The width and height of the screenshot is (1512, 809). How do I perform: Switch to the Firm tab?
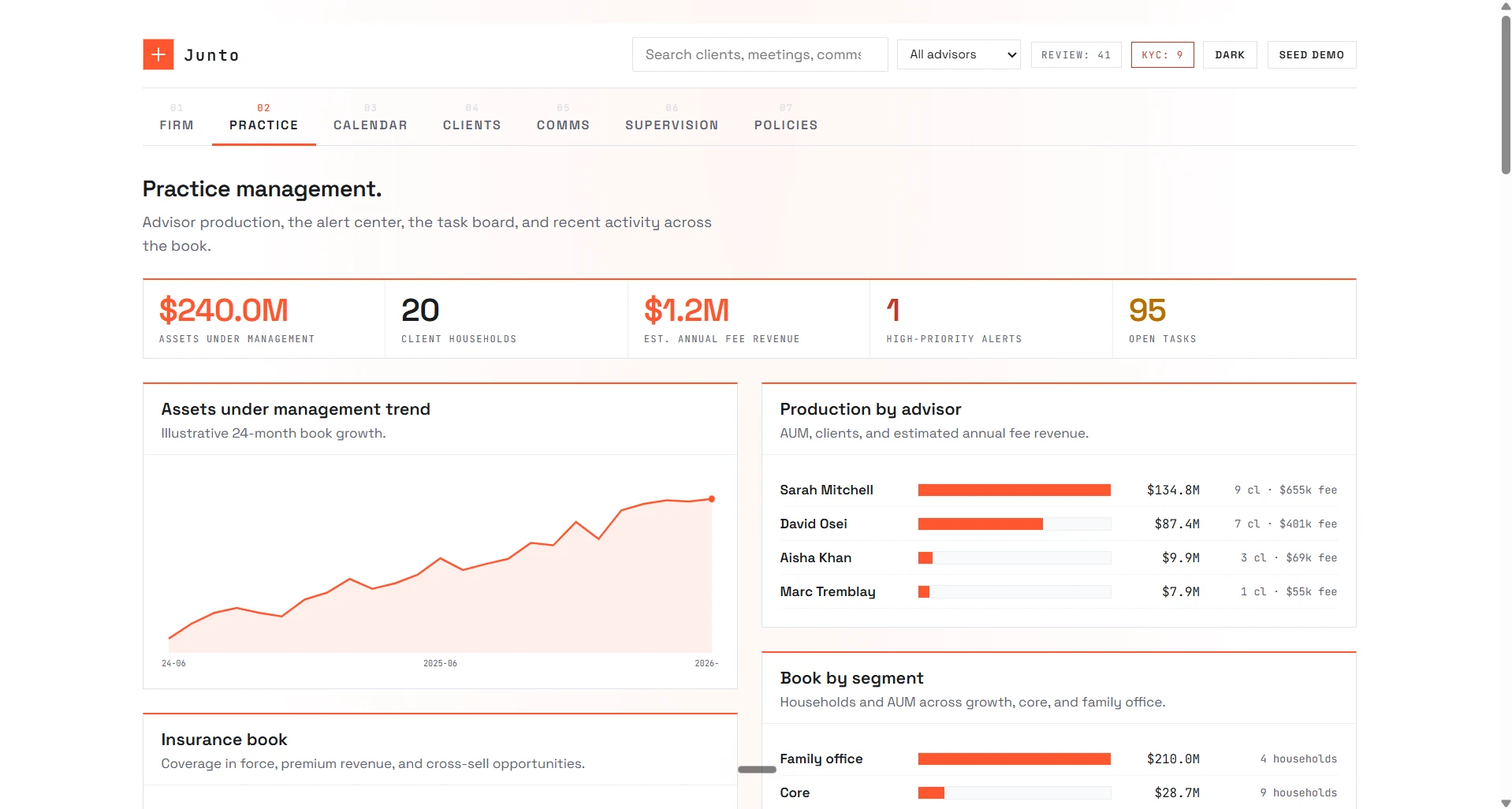click(177, 117)
